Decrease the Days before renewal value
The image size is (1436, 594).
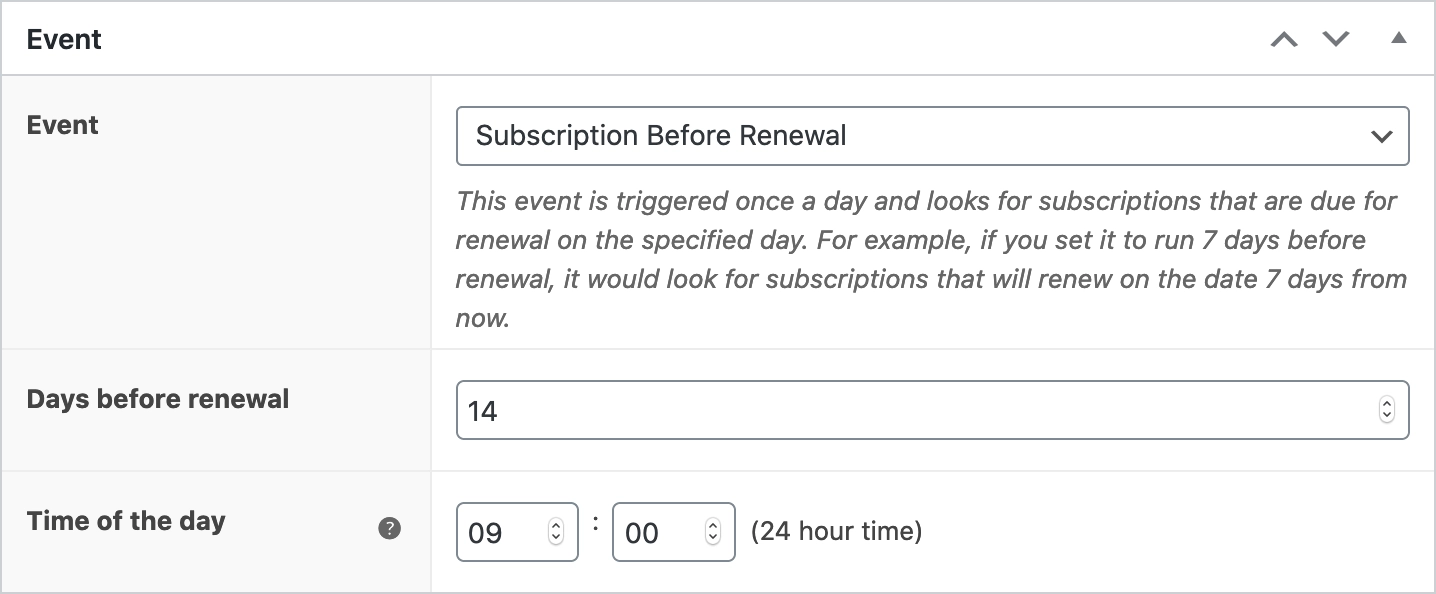[x=1386, y=416]
